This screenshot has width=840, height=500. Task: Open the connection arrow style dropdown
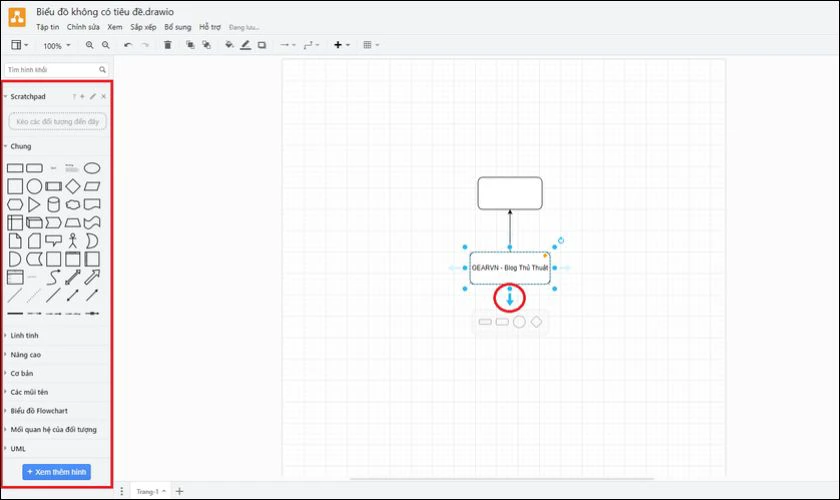pos(288,45)
